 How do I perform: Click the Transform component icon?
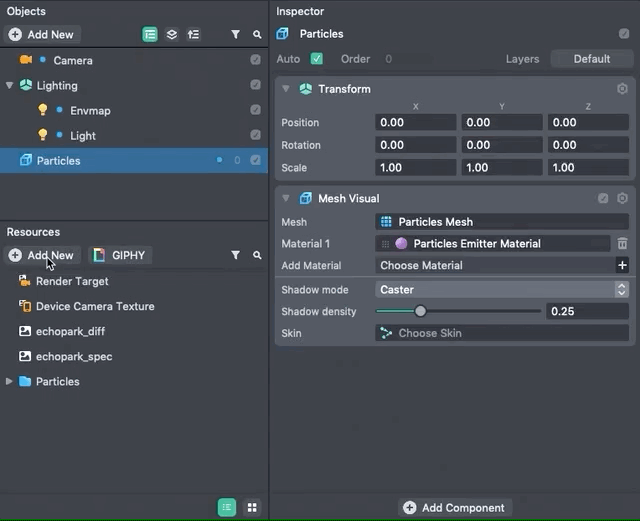click(x=306, y=89)
